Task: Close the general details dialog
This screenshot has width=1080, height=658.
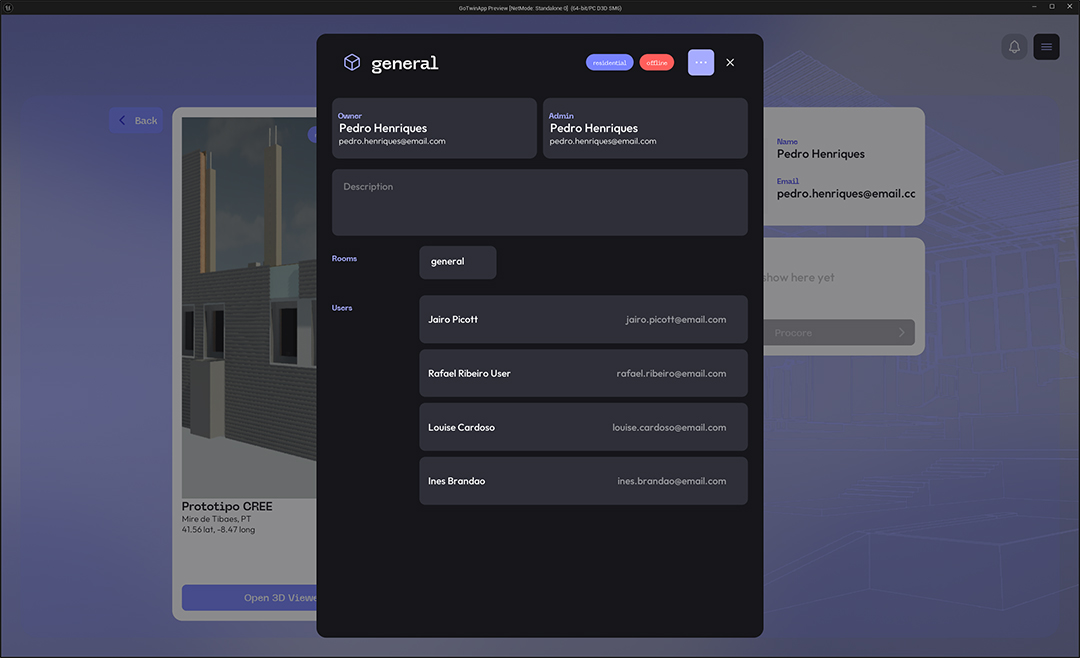Action: (730, 63)
